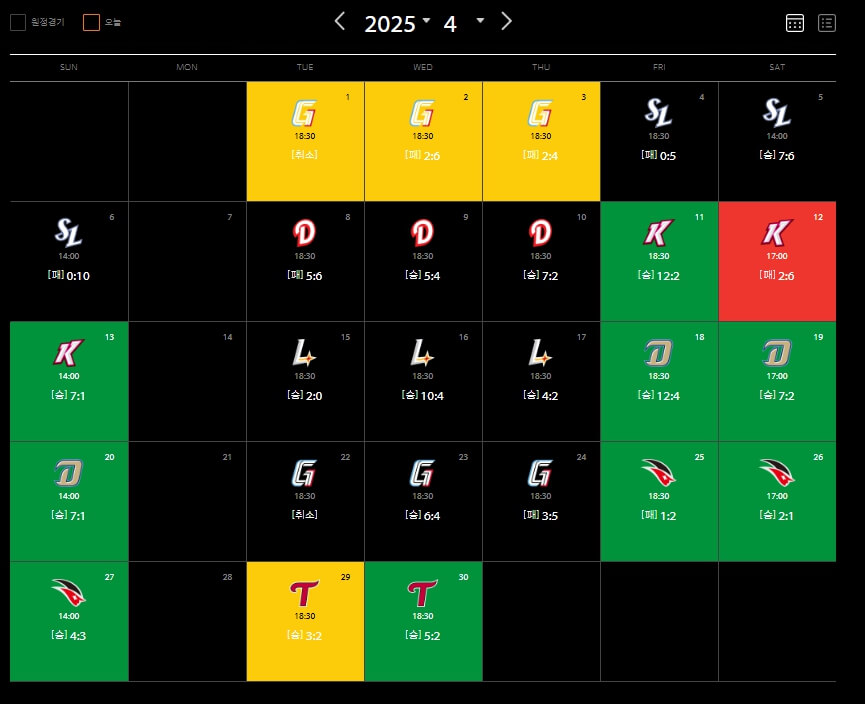The height and width of the screenshot is (704, 865).
Task: Open April 1 team logo
Action: [305, 114]
